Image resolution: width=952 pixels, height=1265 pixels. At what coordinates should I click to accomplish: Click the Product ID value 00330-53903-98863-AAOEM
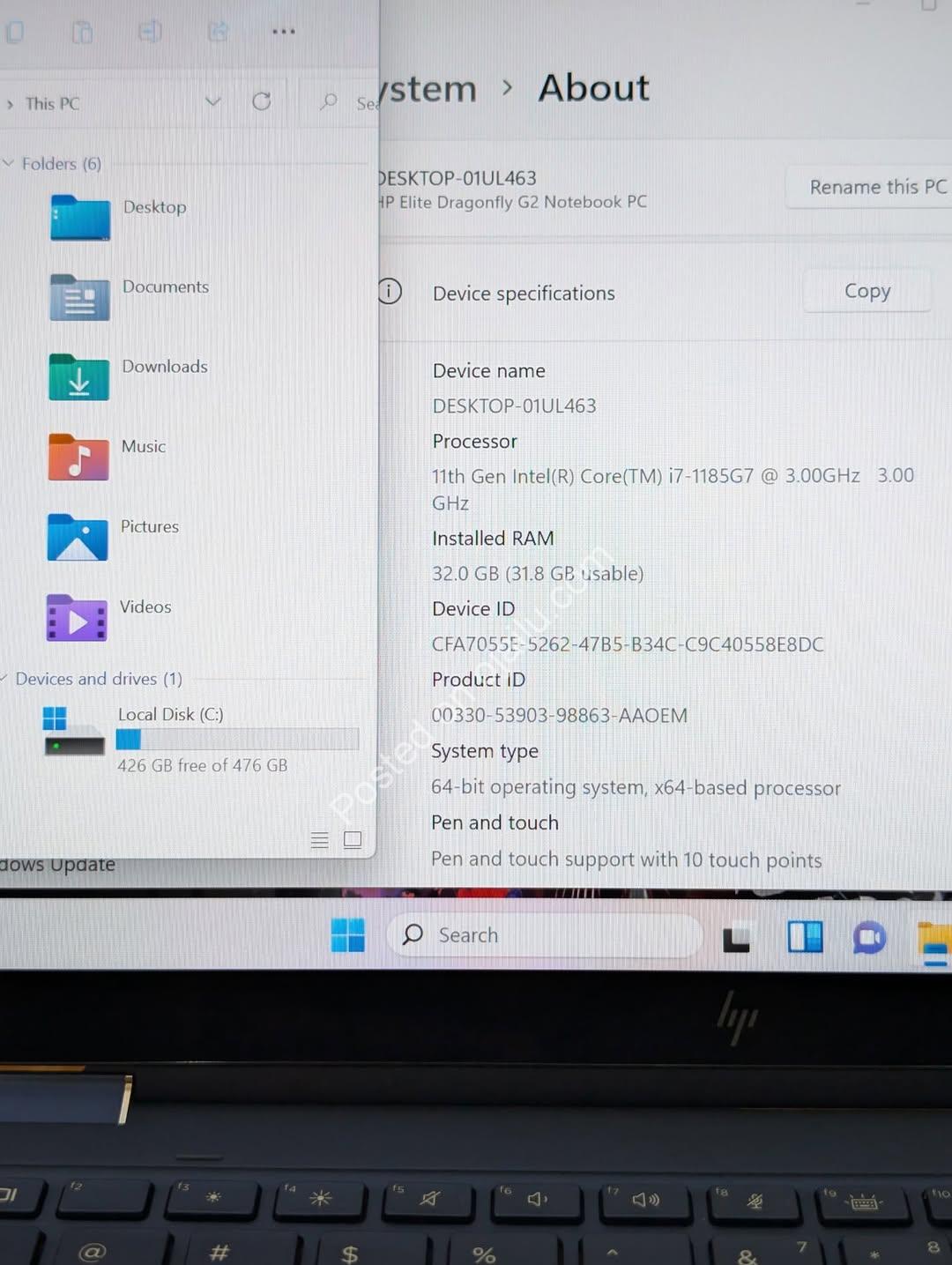[559, 716]
